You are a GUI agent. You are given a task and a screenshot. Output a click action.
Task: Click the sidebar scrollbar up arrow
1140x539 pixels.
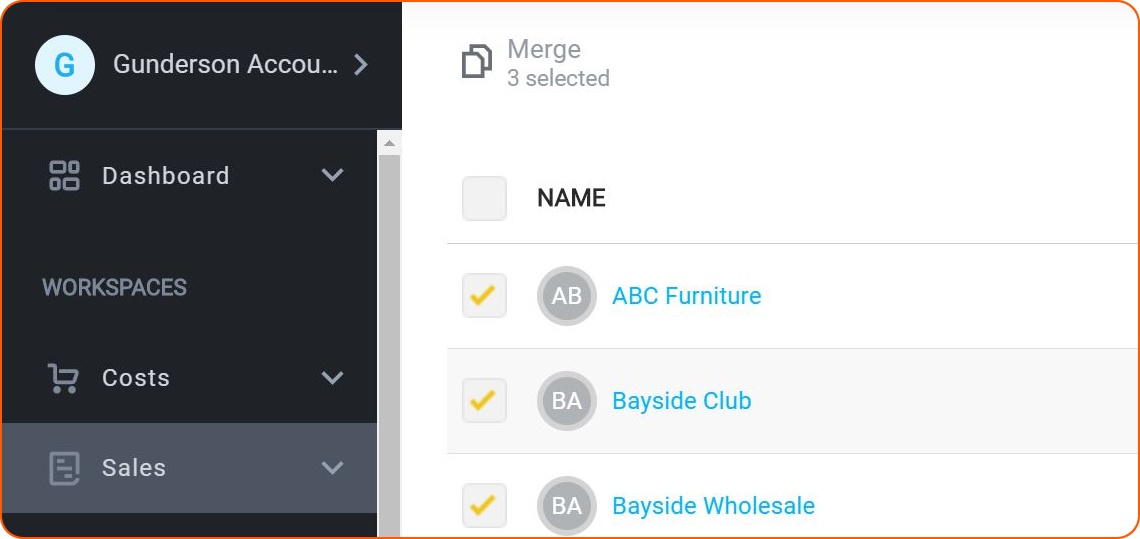(x=389, y=143)
